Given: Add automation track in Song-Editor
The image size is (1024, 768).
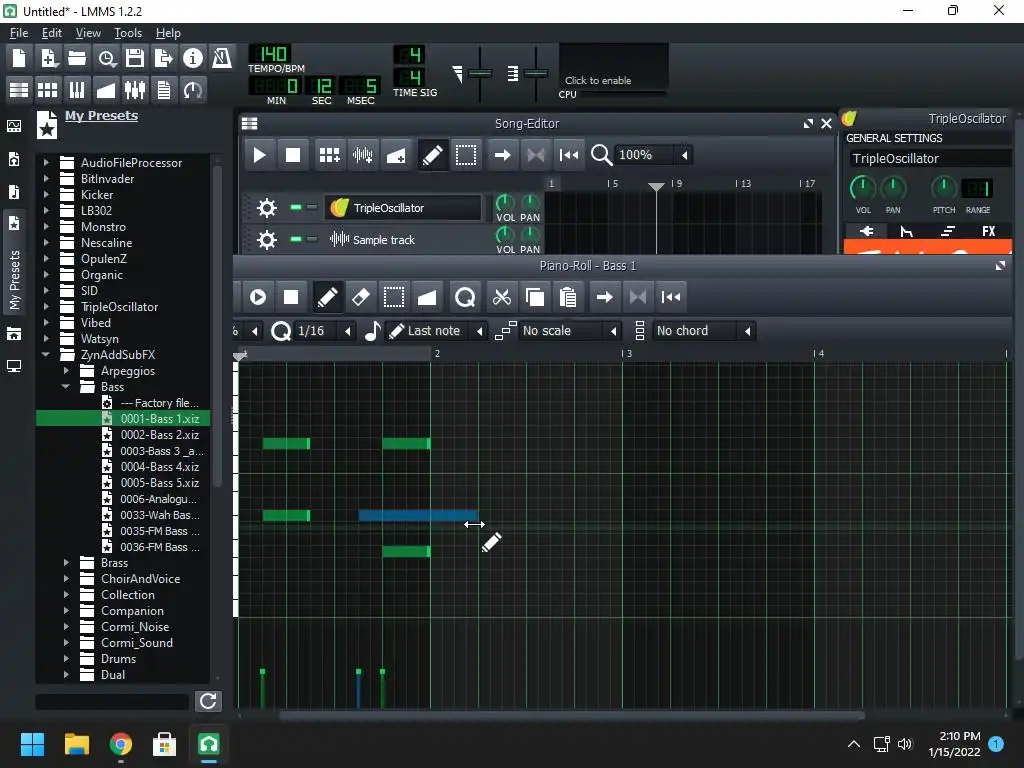Looking at the screenshot, I should (x=396, y=155).
